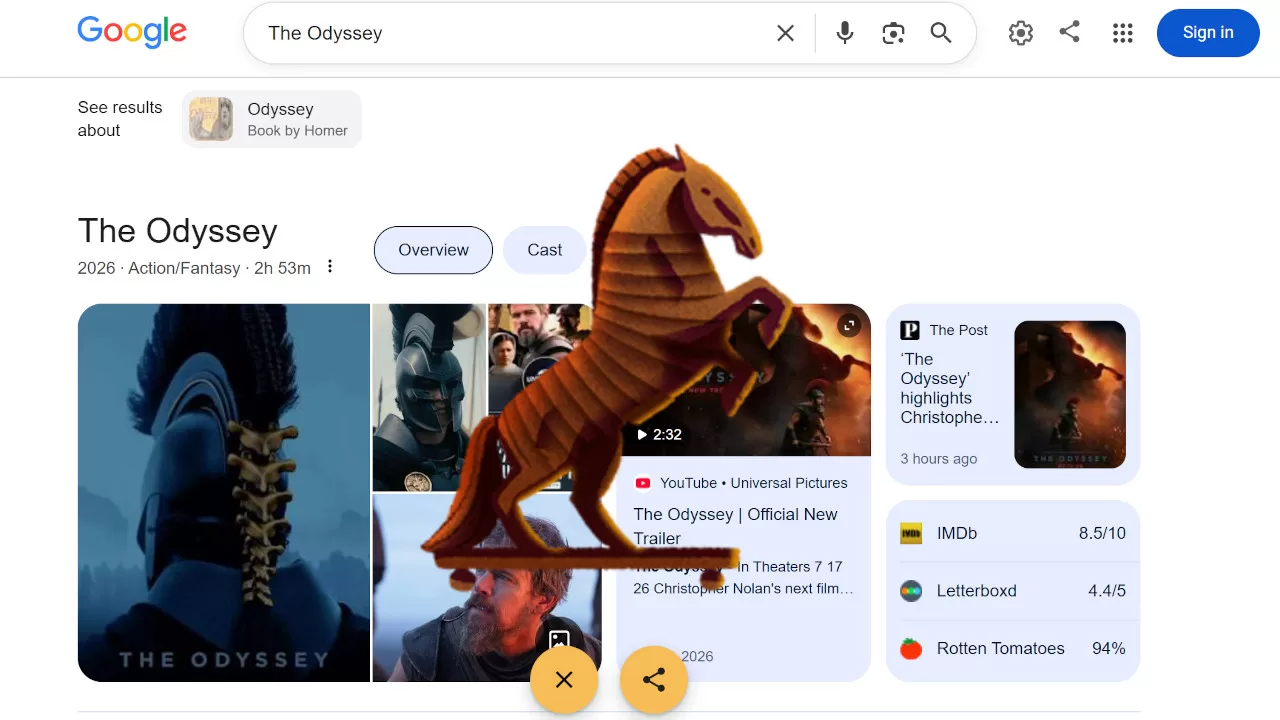Screen dimensions: 1280x720
Task: Click the images gallery icon on photos
Action: 559,639
